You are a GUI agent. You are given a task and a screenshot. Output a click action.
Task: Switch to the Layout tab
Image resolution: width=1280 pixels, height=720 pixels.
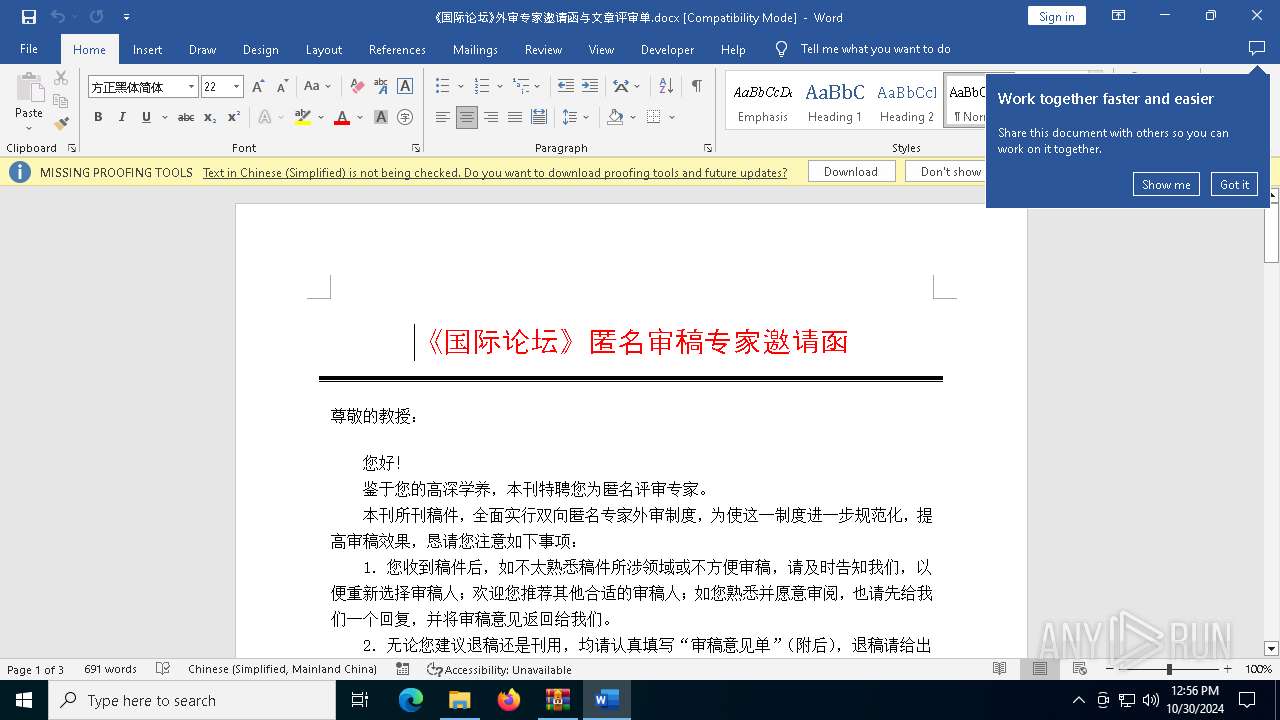click(x=324, y=49)
